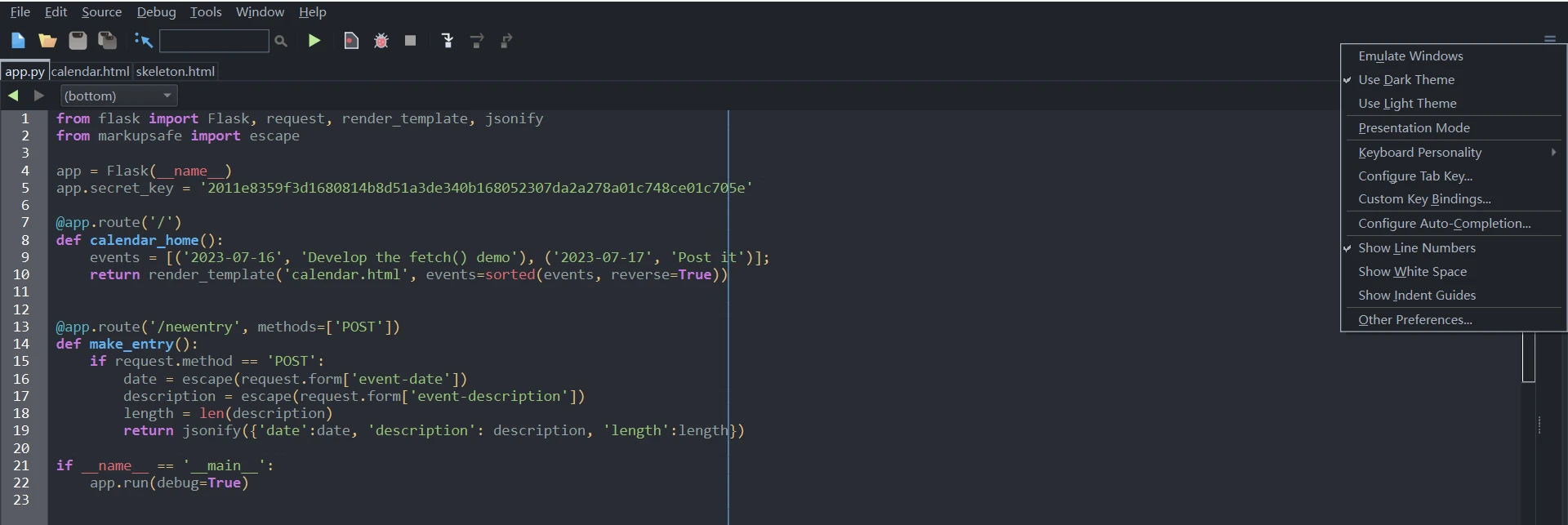The width and height of the screenshot is (1568, 525).
Task: Select Use Light Theme option
Action: (1454, 104)
